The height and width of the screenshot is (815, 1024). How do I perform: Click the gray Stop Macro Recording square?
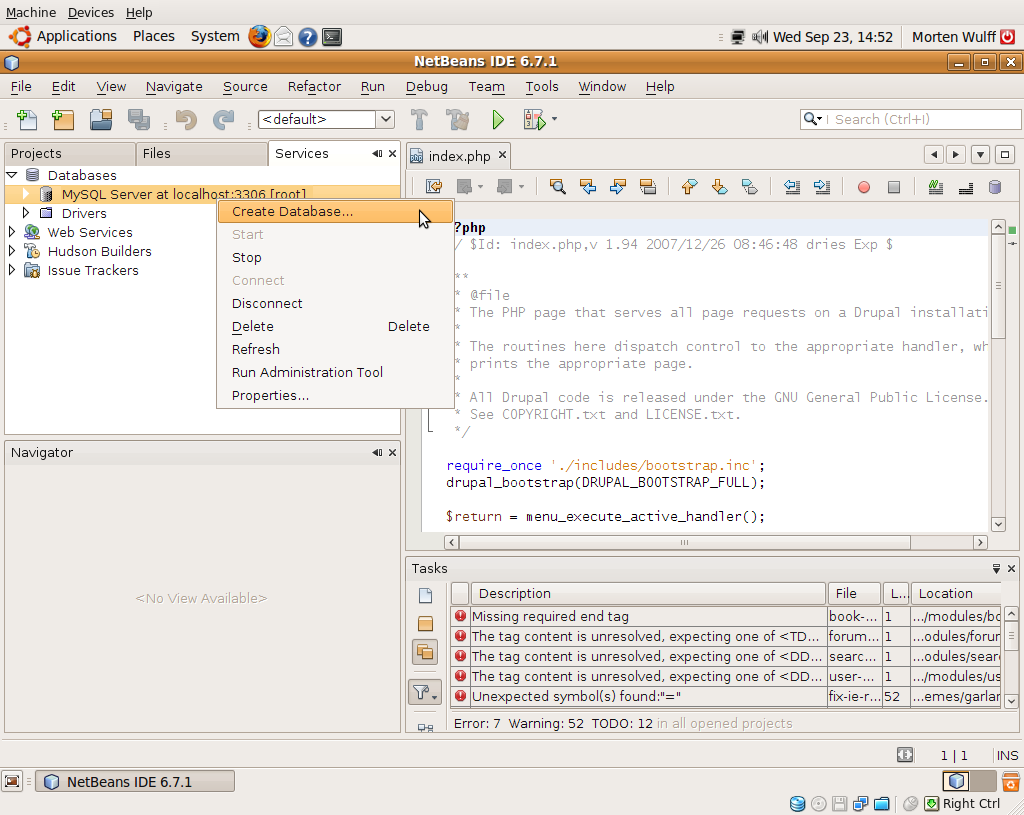pyautogui.click(x=893, y=188)
